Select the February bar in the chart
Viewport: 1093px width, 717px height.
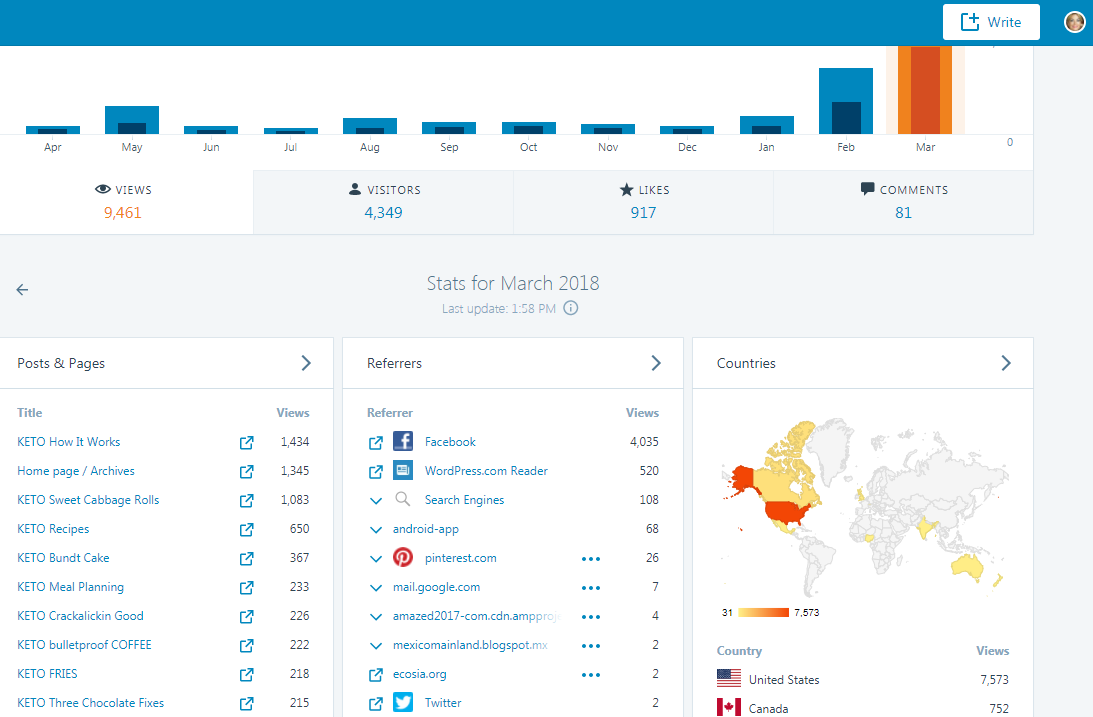point(846,100)
